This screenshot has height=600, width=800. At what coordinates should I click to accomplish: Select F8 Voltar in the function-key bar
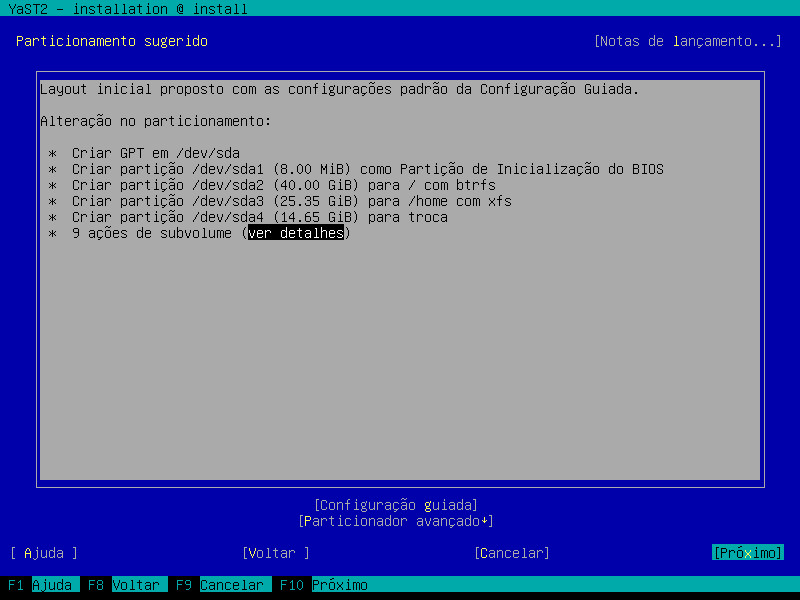click(122, 585)
